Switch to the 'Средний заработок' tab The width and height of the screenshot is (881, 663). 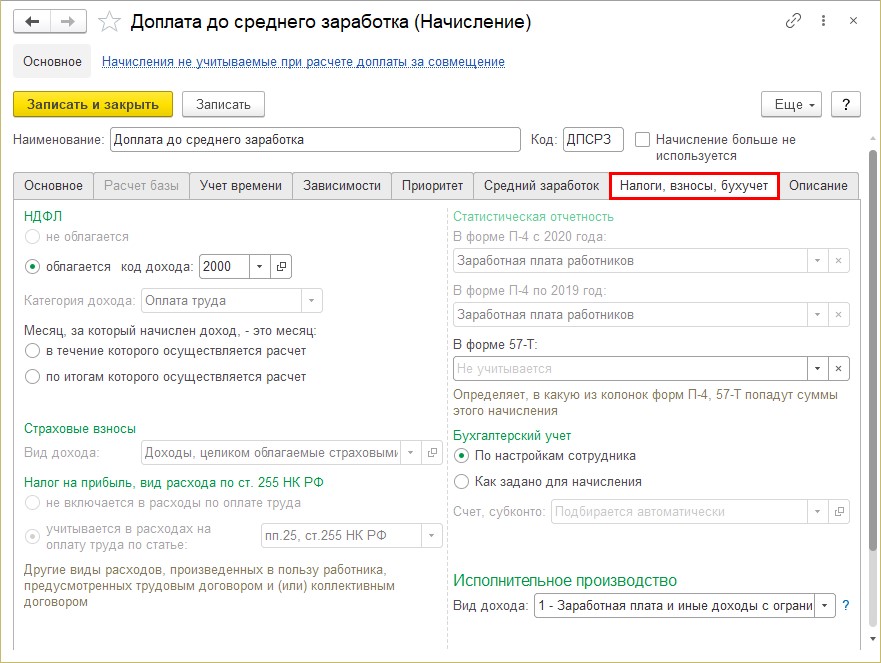(x=542, y=185)
